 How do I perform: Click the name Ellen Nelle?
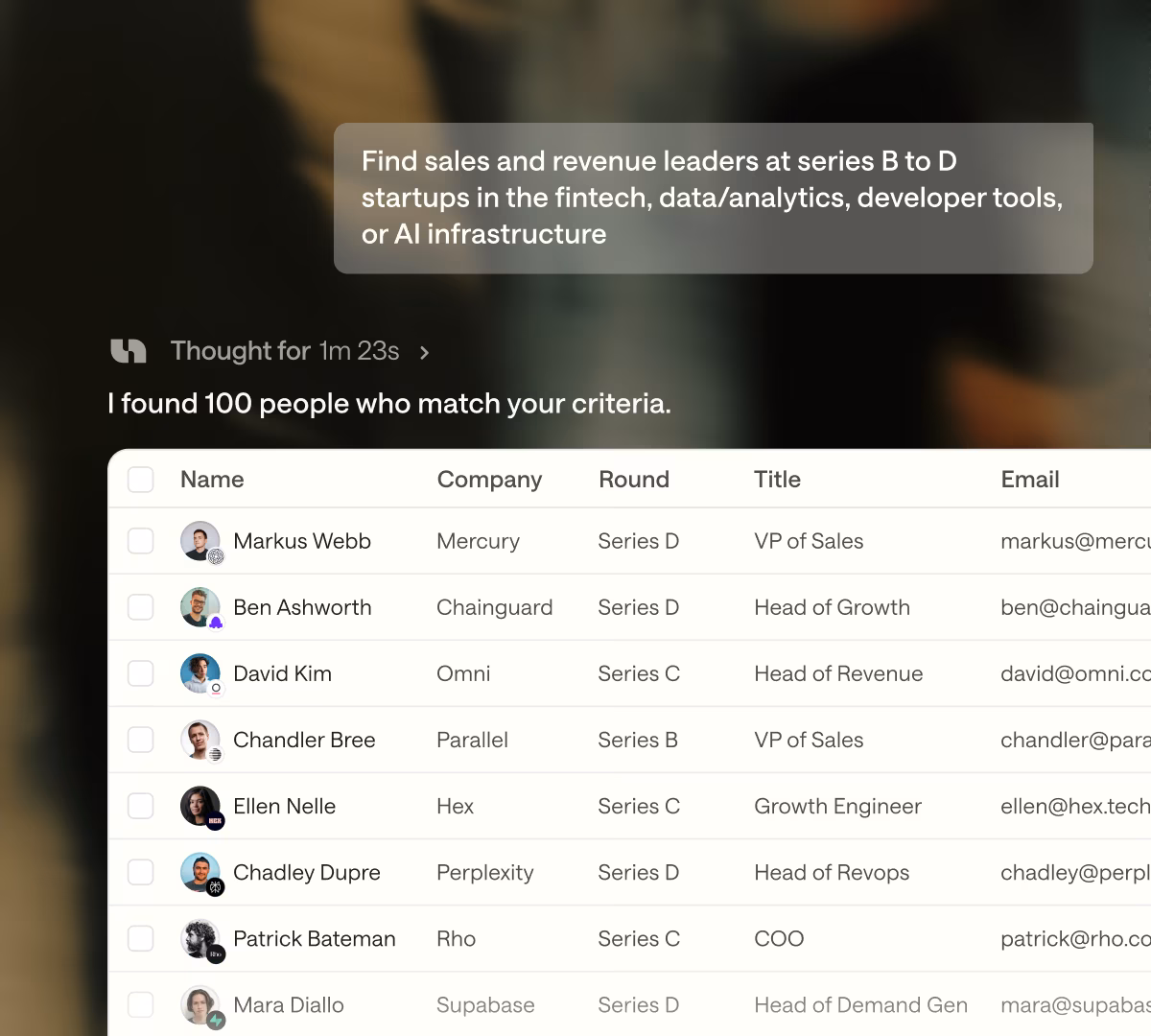point(284,806)
